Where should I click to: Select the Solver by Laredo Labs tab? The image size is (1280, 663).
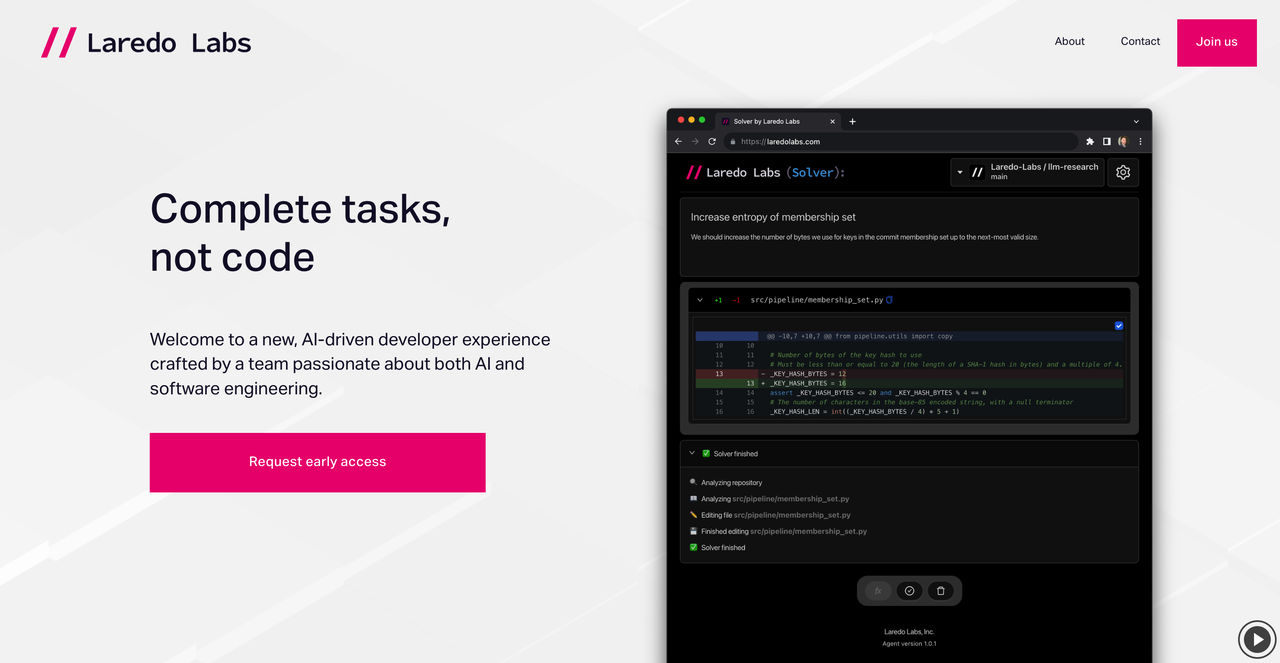click(x=777, y=121)
